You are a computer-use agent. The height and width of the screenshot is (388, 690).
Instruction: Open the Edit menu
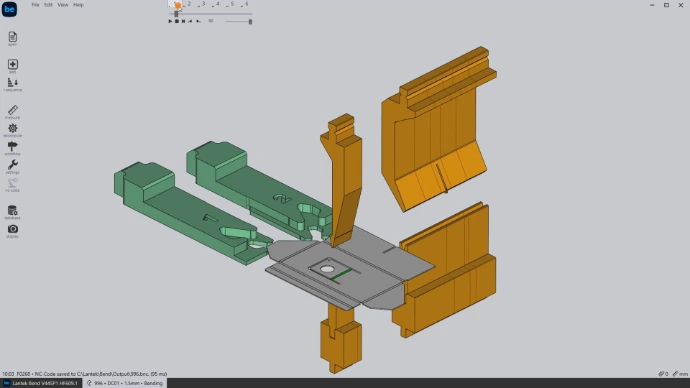coord(48,5)
